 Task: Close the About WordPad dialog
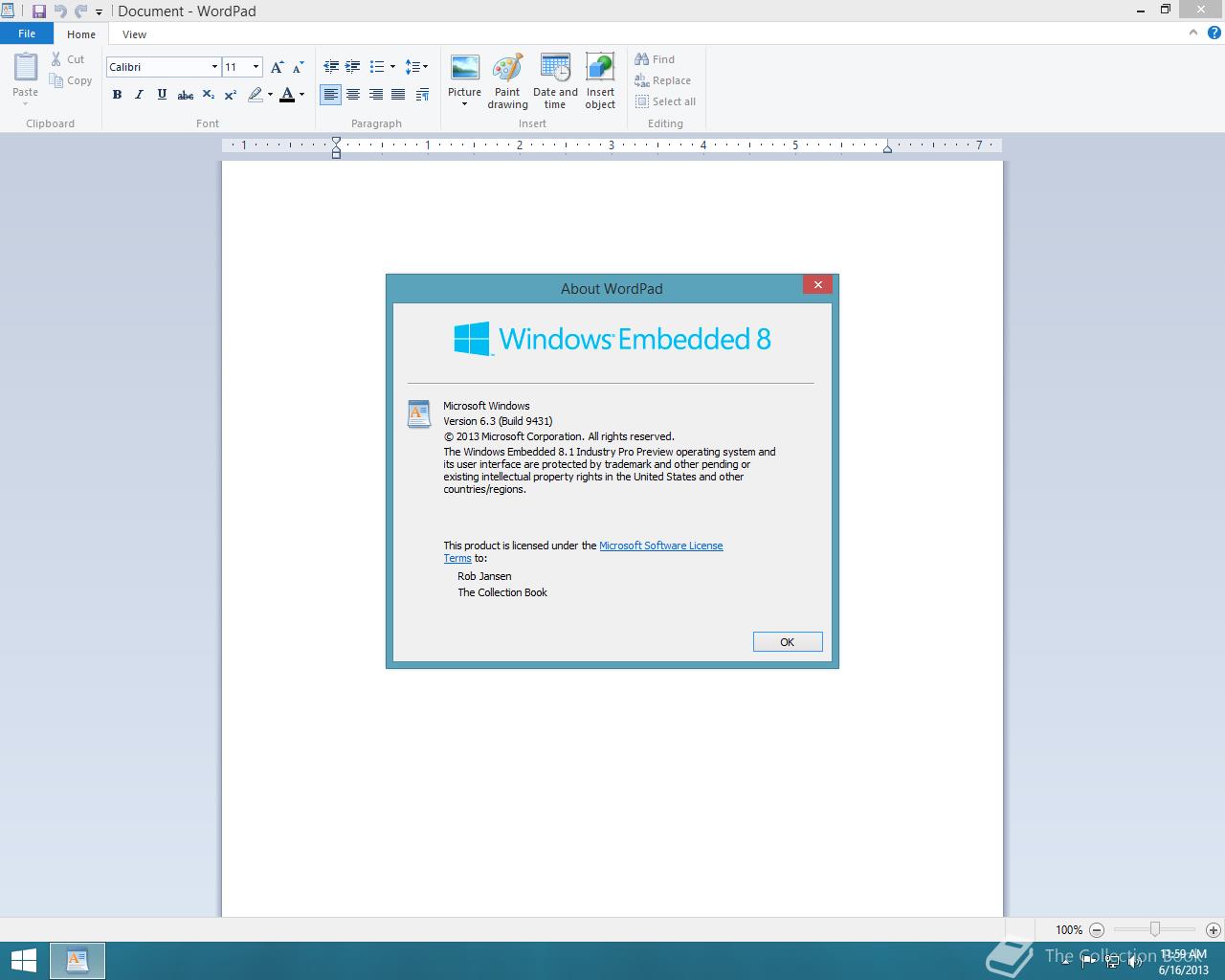pos(818,284)
